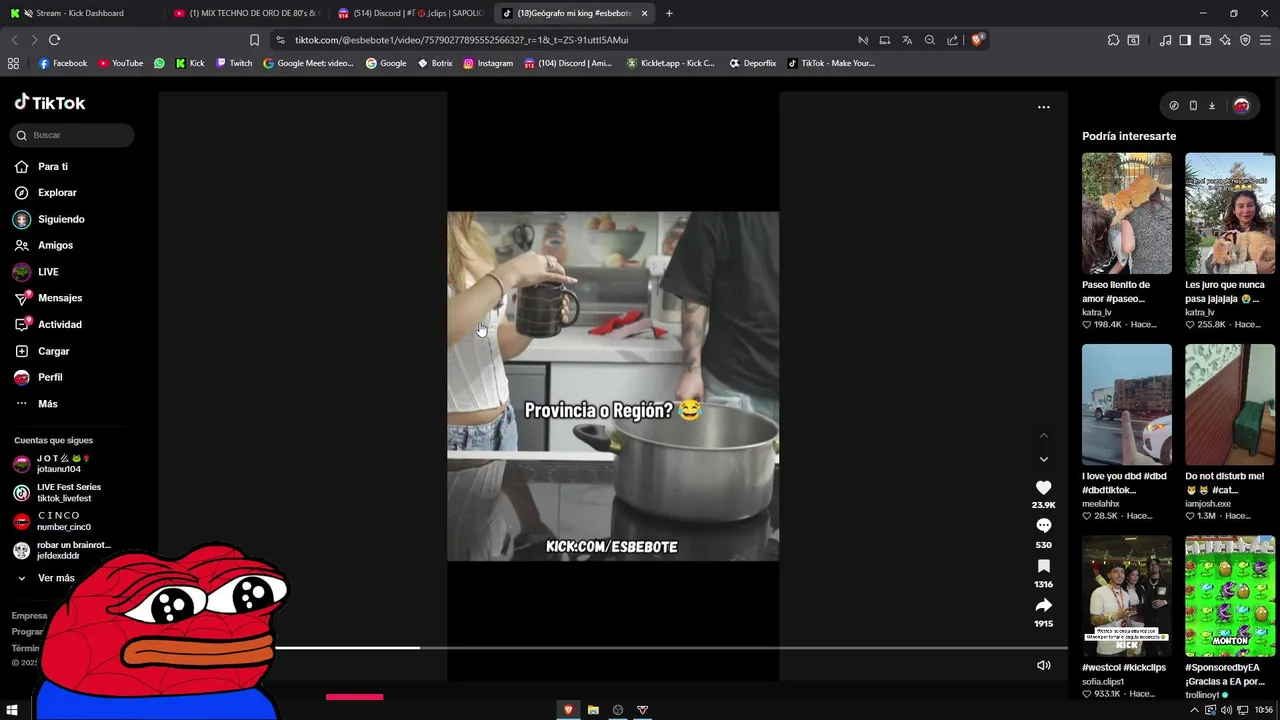Open the media control music note icon
Screen dimensions: 1280x720
point(1165,40)
